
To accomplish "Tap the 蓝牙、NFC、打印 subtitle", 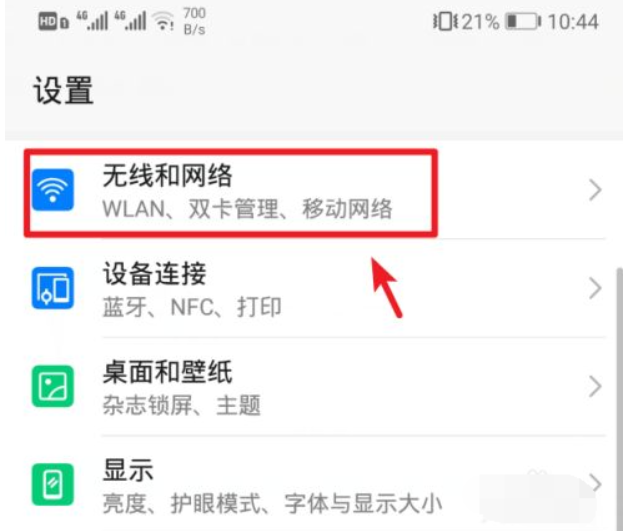I will coord(192,307).
